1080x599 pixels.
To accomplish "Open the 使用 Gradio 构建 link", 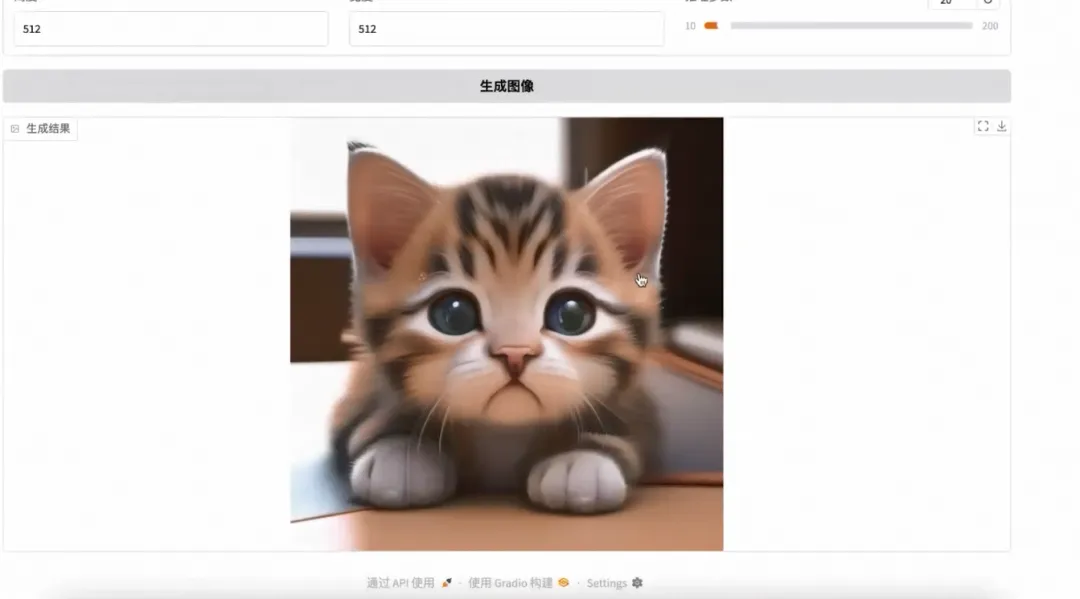I will (x=519, y=583).
